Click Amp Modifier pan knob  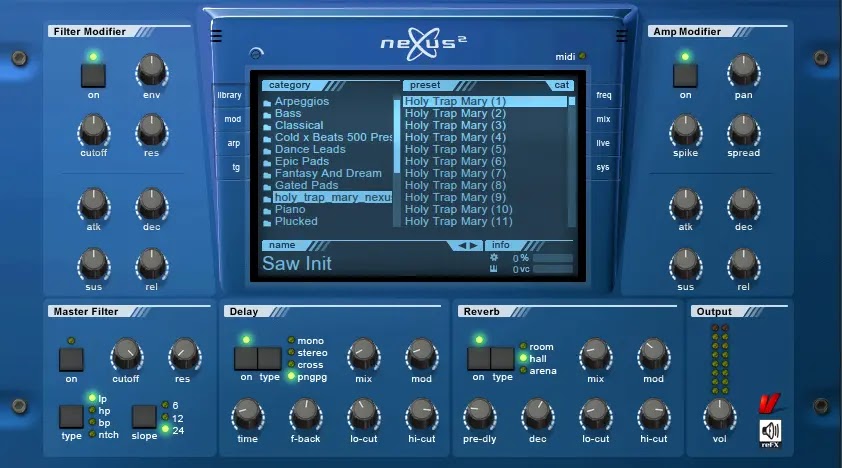743,71
